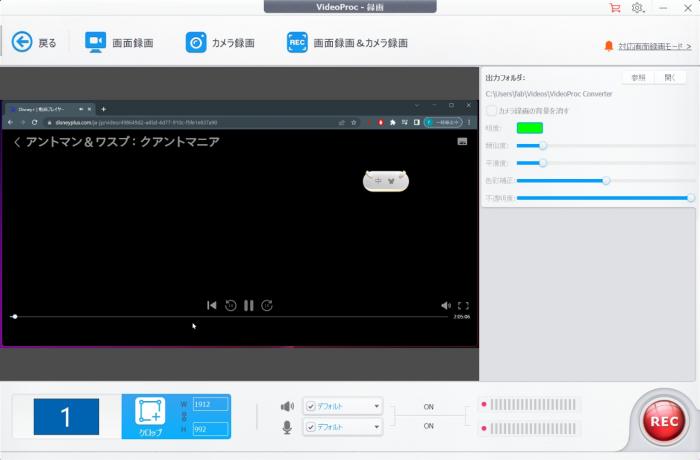
Task: Click the width field showing 1912
Action: (x=210, y=404)
